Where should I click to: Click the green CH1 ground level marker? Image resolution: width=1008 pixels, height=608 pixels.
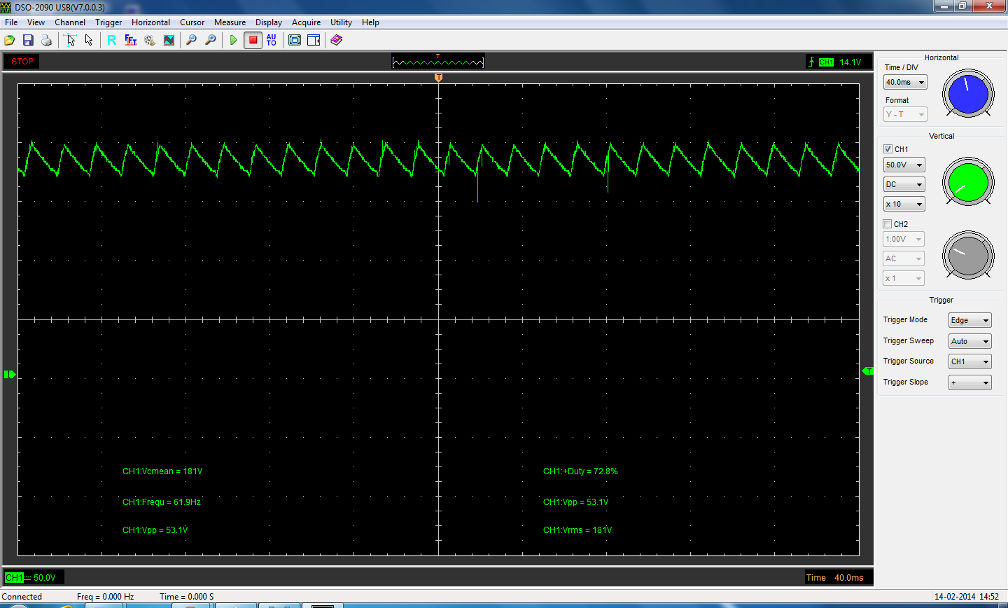point(9,374)
